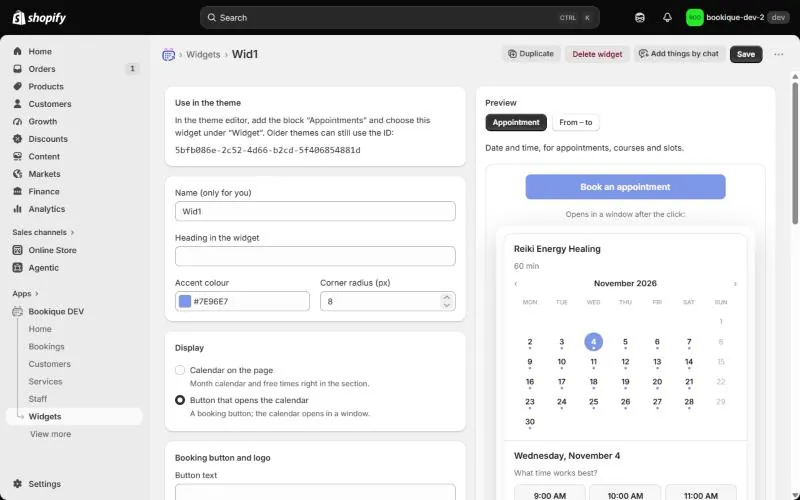The height and width of the screenshot is (500, 800).
Task: Open the notifications bell
Action: (x=667, y=18)
